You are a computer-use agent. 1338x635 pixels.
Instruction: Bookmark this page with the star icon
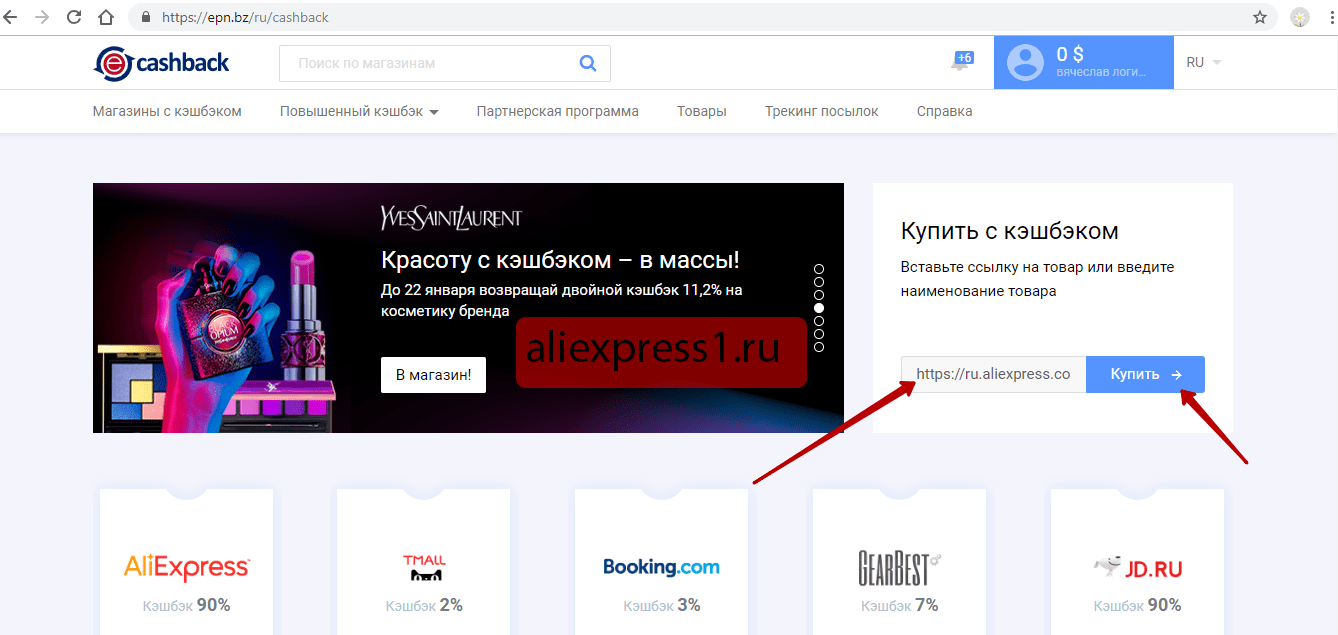[x=1260, y=17]
